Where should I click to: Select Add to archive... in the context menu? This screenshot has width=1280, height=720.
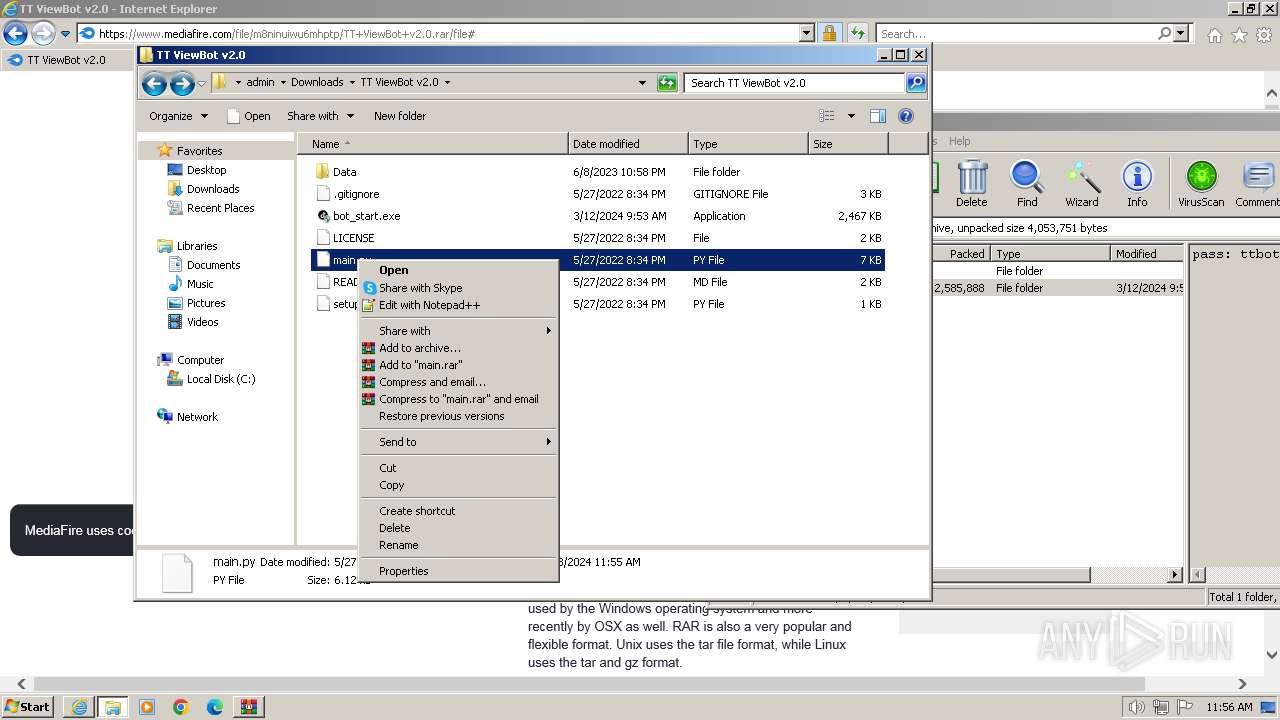tap(420, 348)
